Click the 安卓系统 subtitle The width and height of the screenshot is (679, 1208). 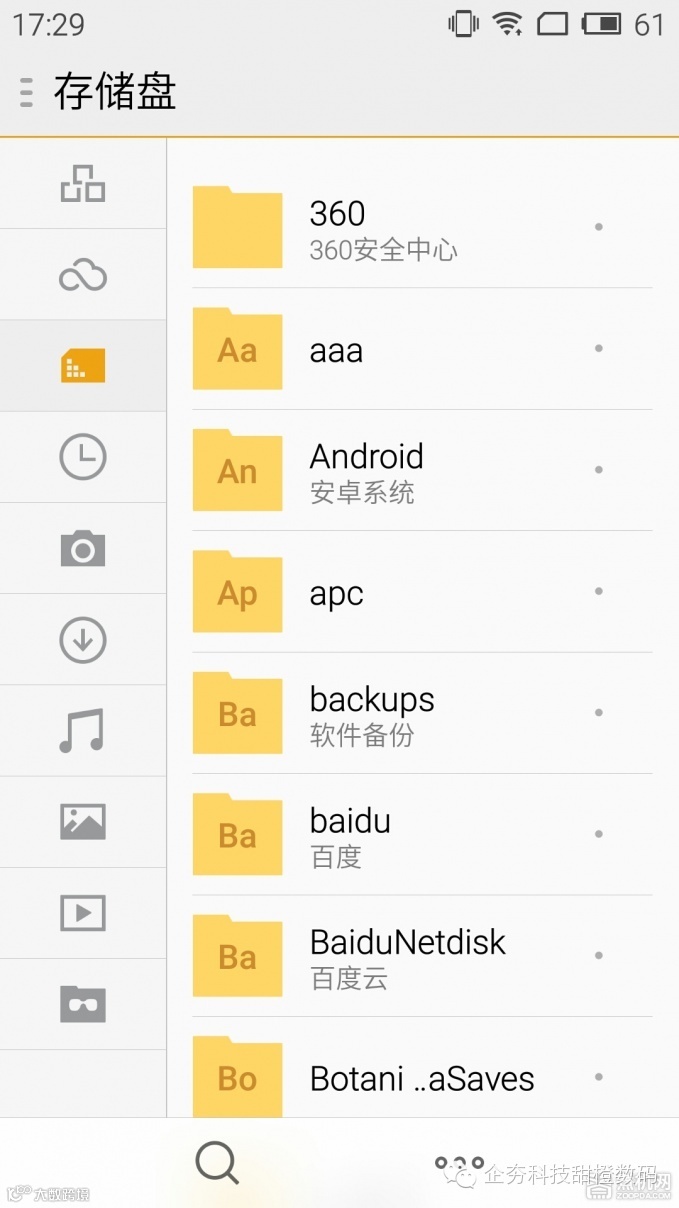362,493
